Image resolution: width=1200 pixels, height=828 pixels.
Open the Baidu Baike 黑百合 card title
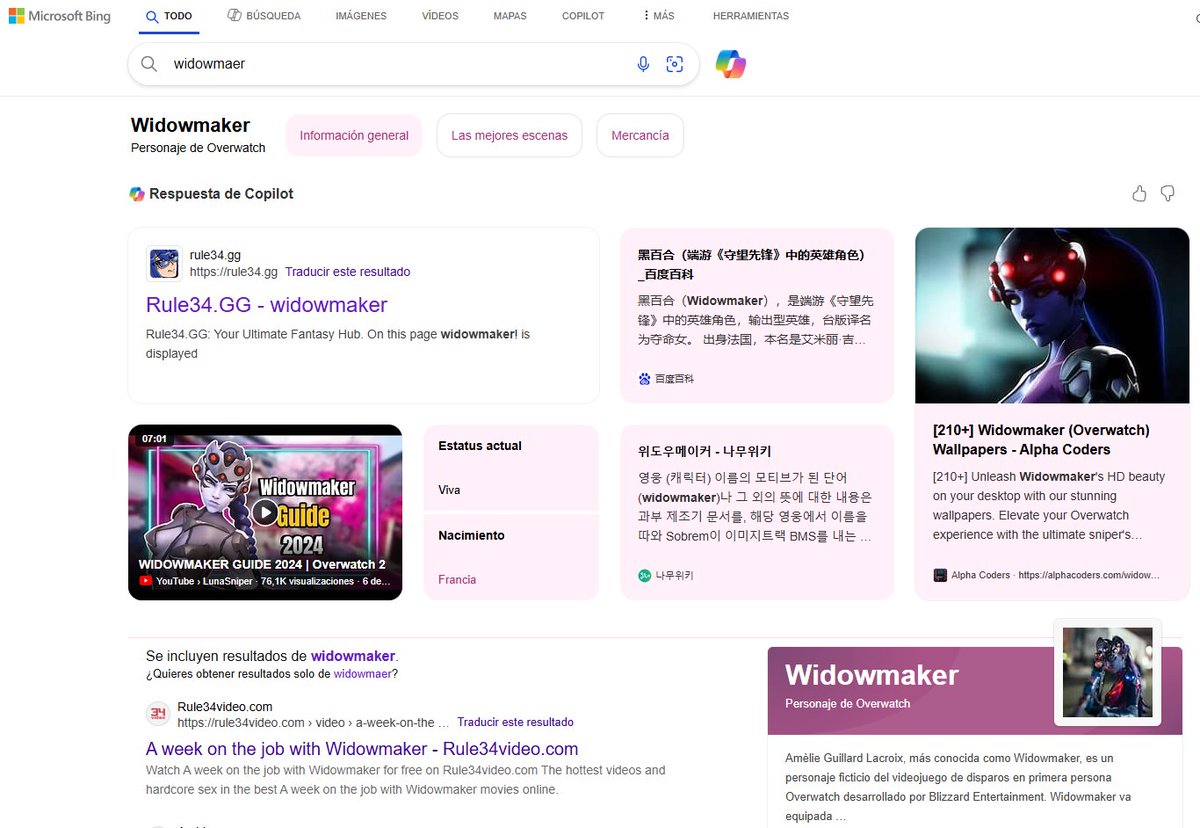752,264
